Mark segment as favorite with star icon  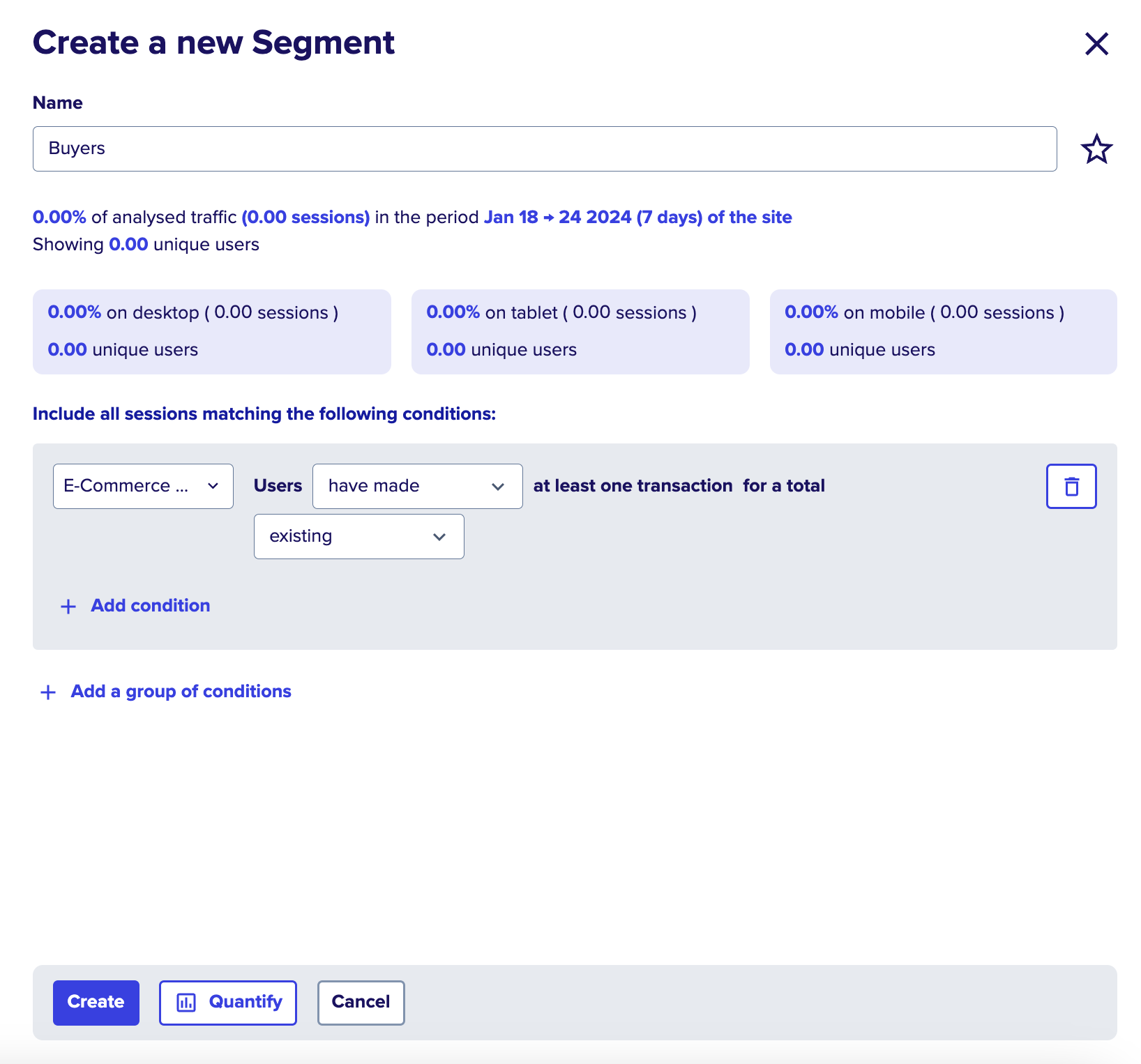click(x=1096, y=149)
